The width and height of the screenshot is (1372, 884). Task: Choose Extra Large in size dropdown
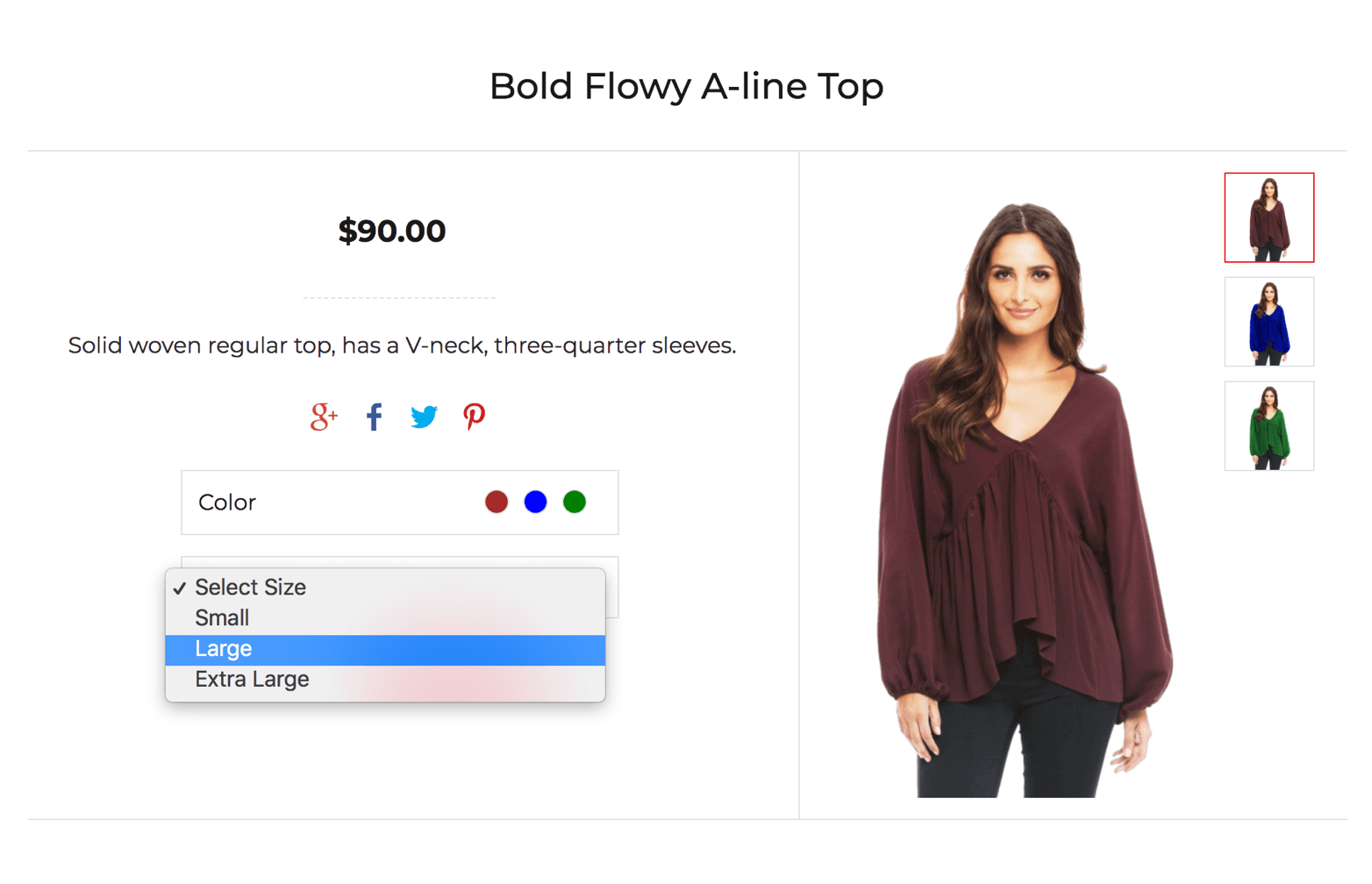click(x=252, y=680)
